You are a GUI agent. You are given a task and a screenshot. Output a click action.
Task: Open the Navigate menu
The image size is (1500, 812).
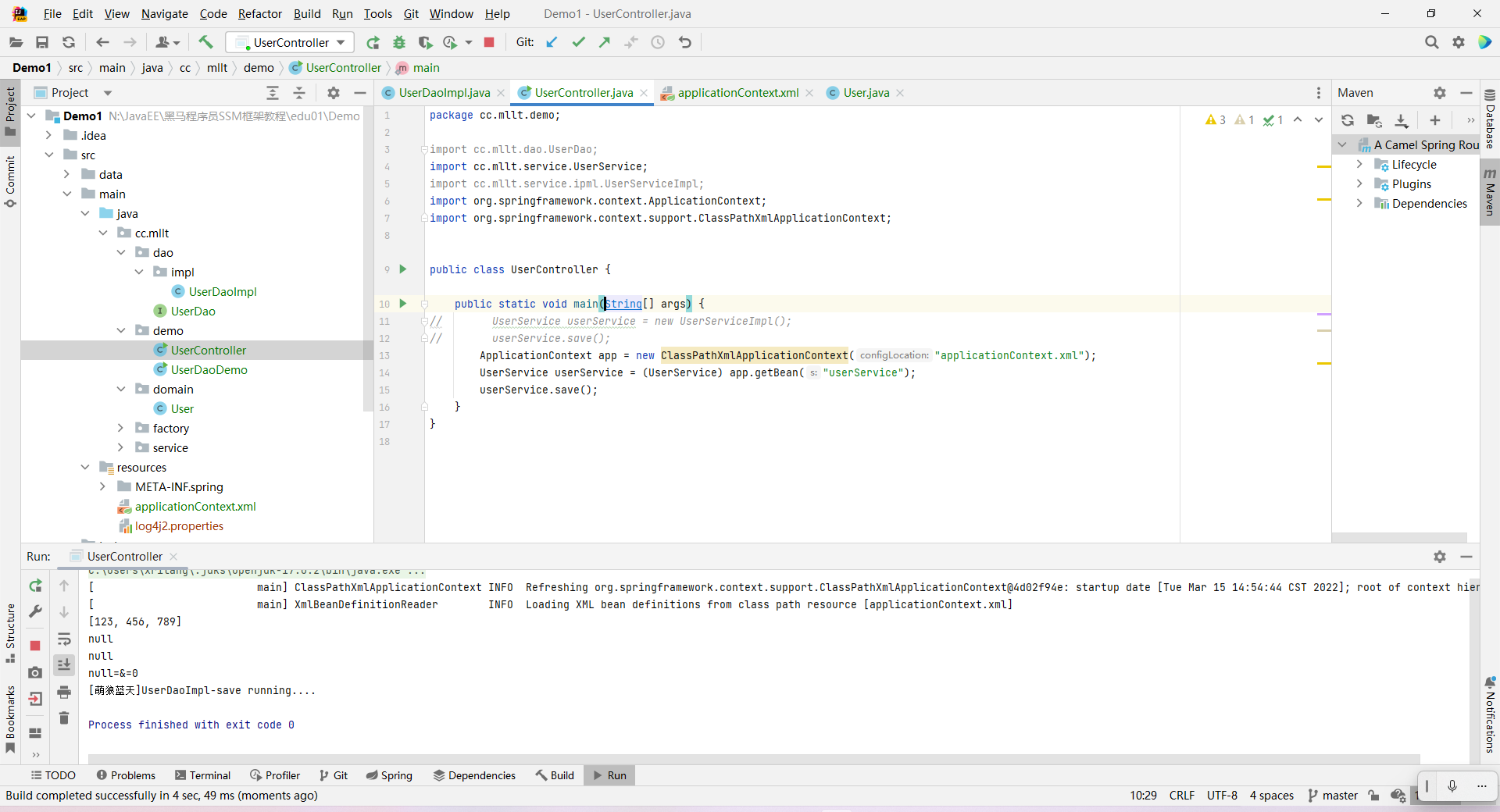pos(164,14)
